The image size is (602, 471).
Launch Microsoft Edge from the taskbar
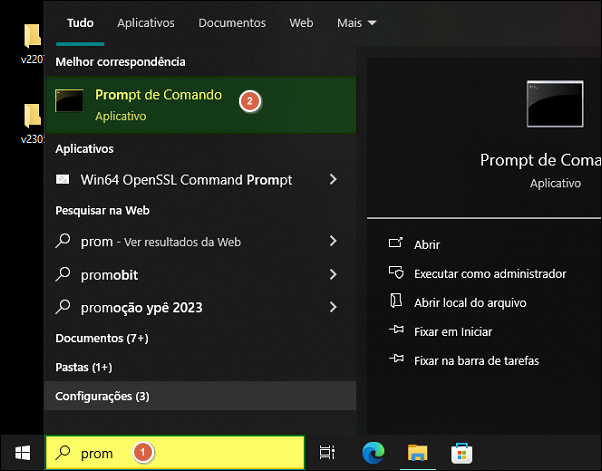[x=373, y=453]
